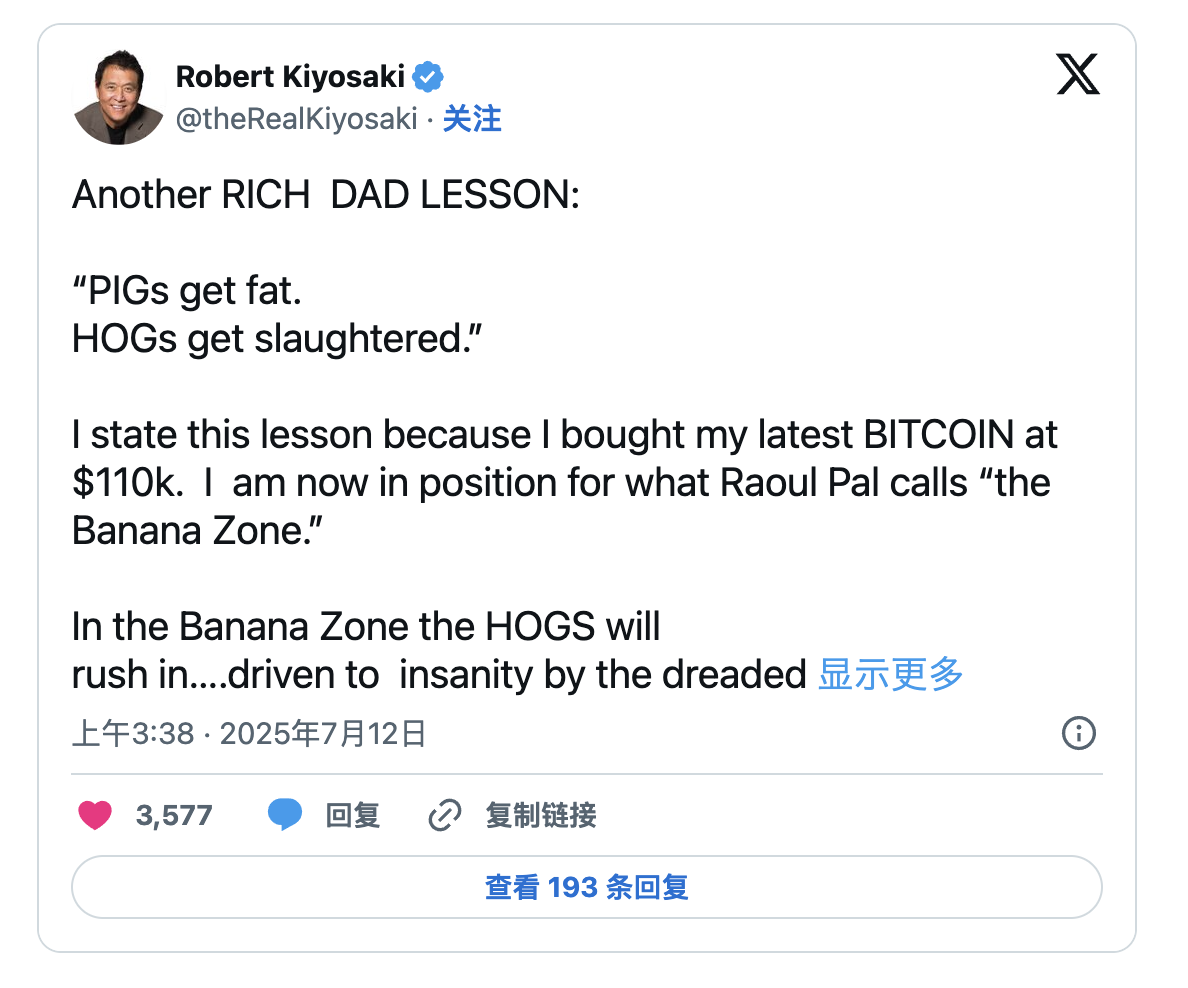Open Robert Kiyosaki's profile avatar
Screen dimensions: 1188x988
pos(118,98)
